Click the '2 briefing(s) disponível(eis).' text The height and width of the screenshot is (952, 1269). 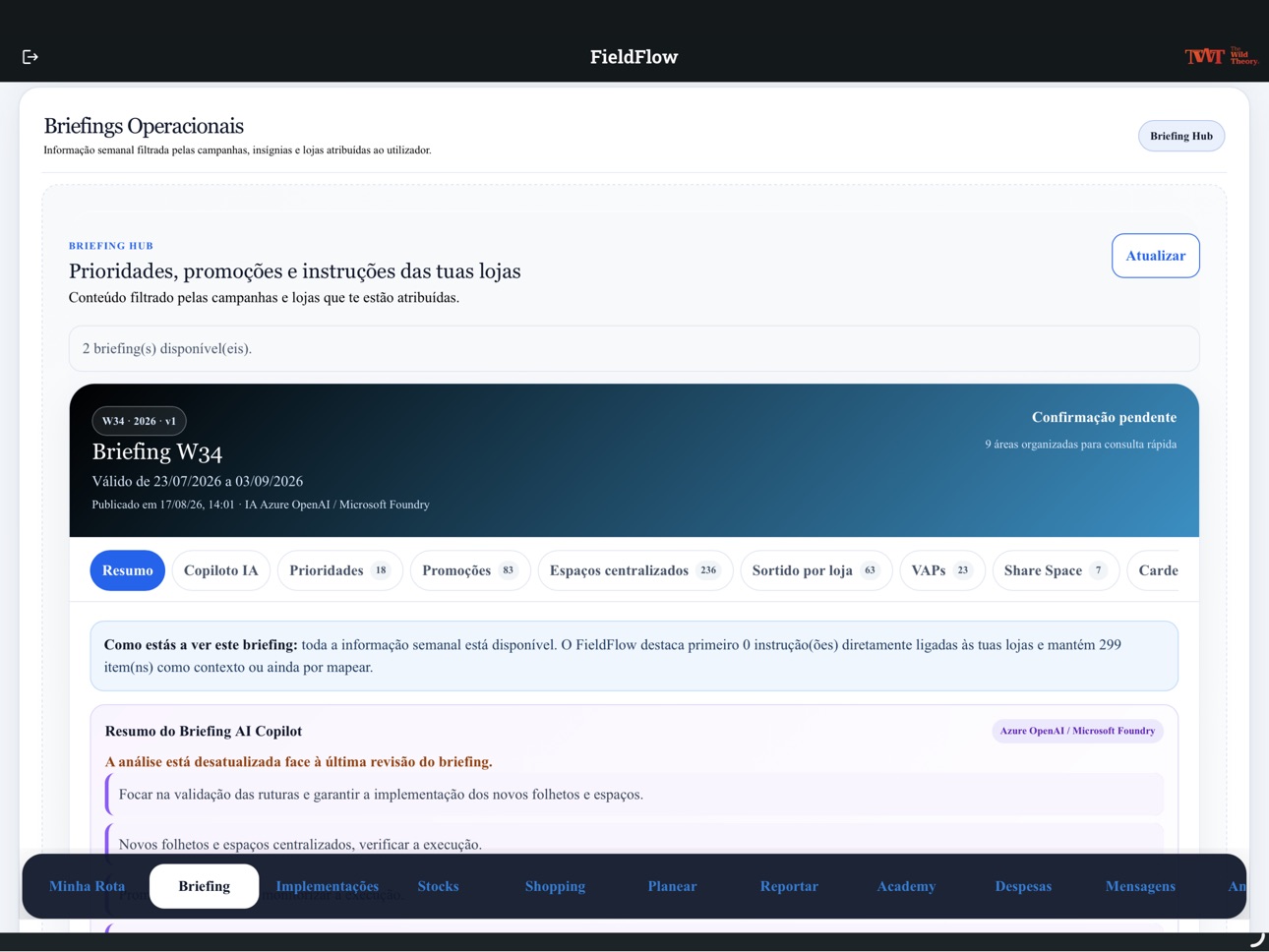click(167, 348)
